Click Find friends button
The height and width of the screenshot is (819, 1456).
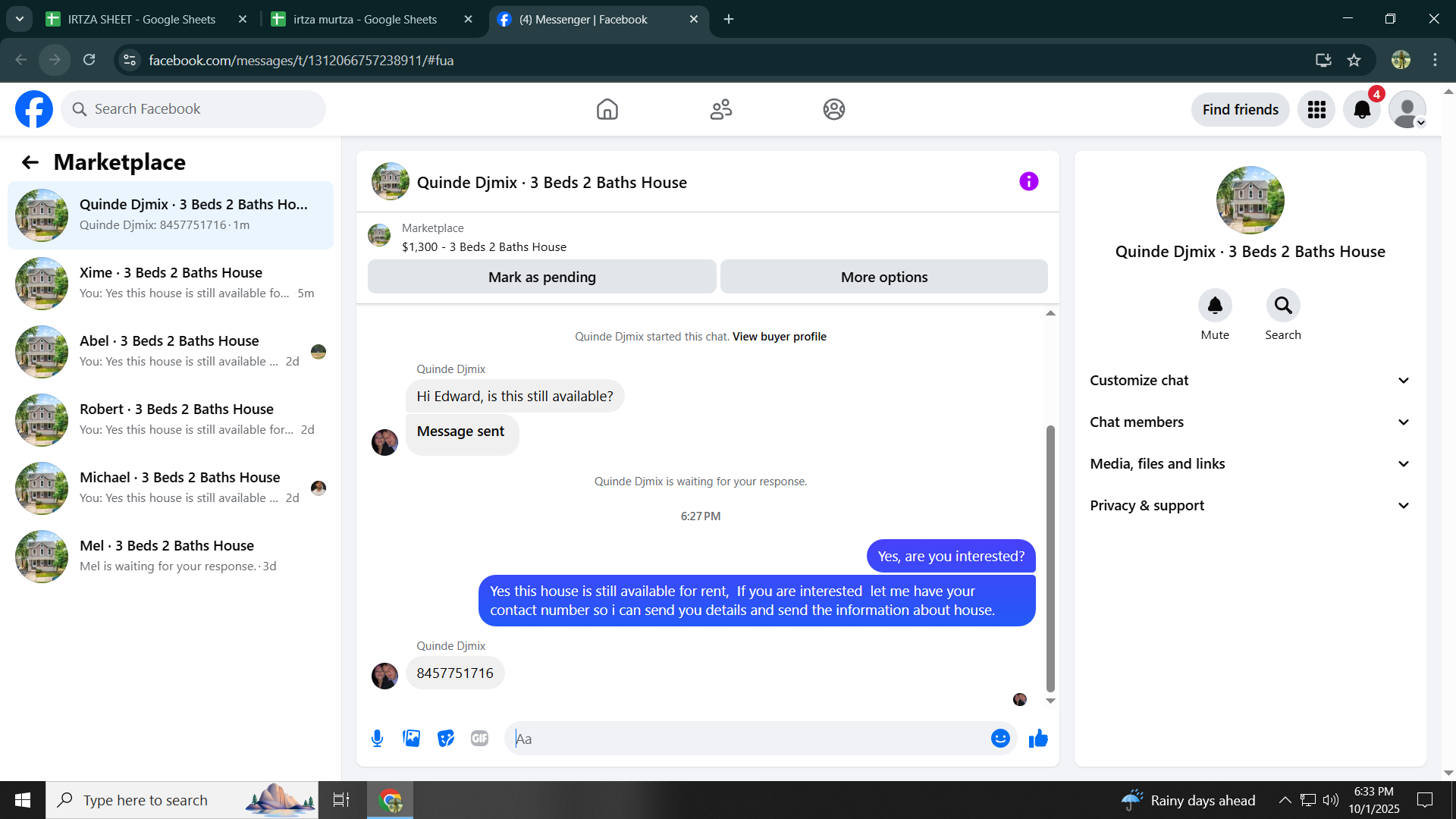point(1241,110)
